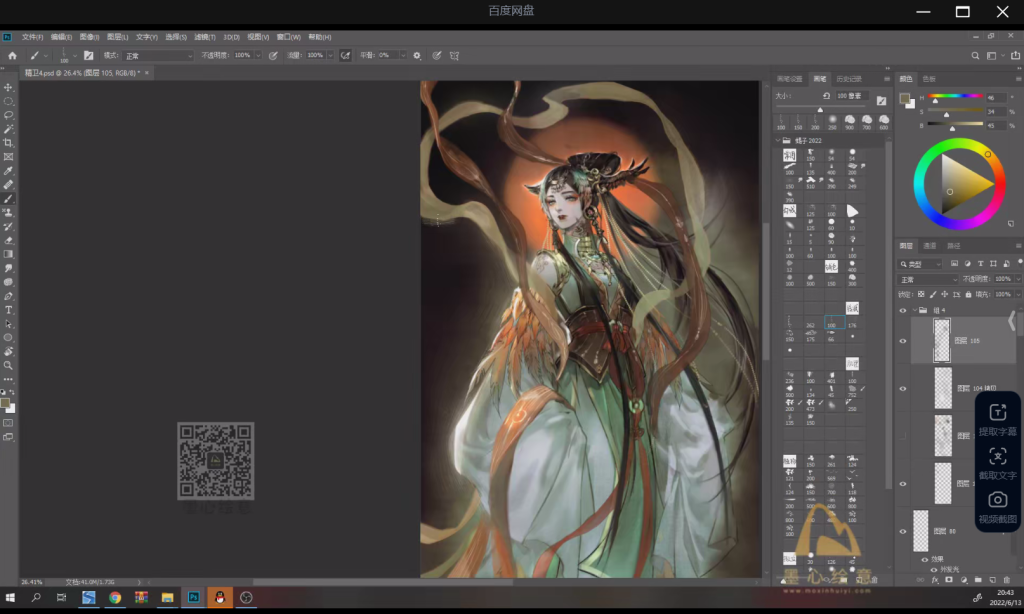Open the 滤镜 (Filter) menu
This screenshot has height=614, width=1024.
click(x=204, y=36)
